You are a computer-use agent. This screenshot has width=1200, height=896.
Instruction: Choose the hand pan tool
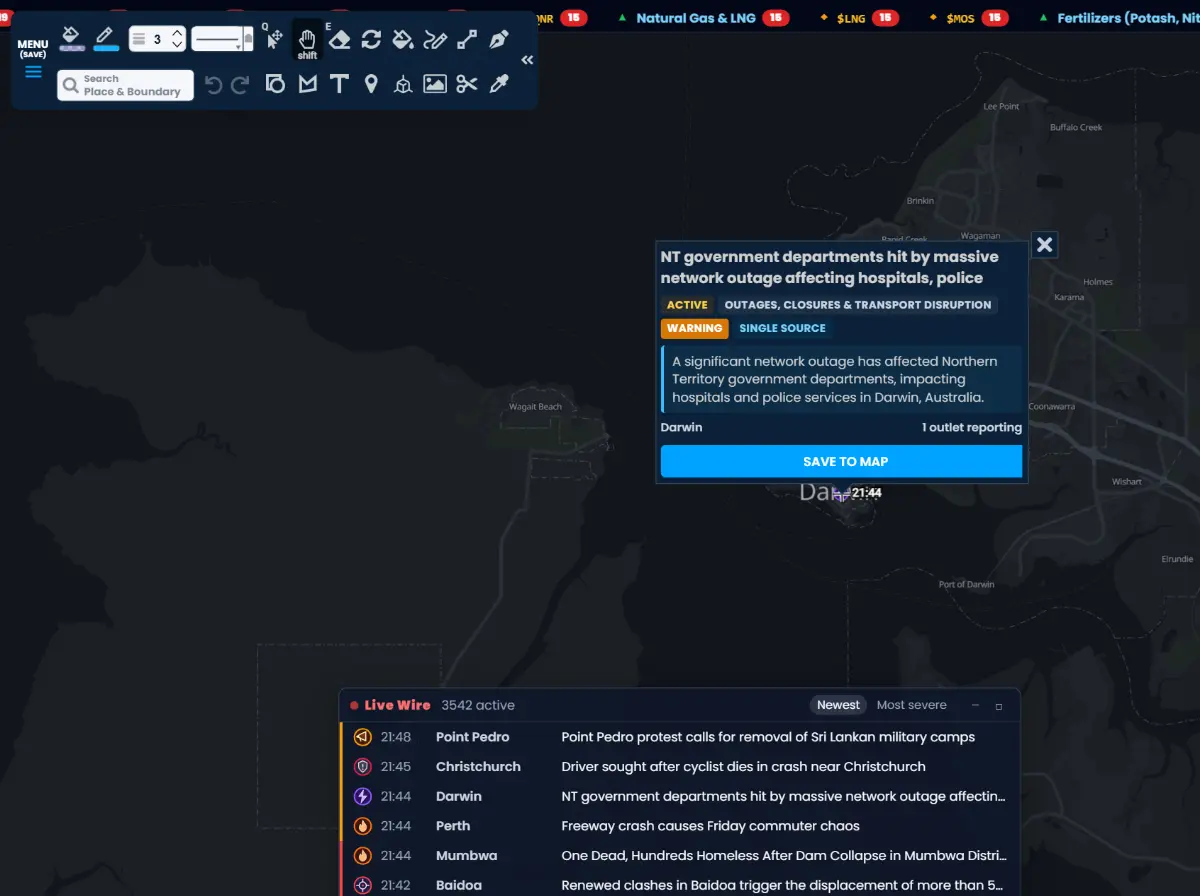point(307,40)
